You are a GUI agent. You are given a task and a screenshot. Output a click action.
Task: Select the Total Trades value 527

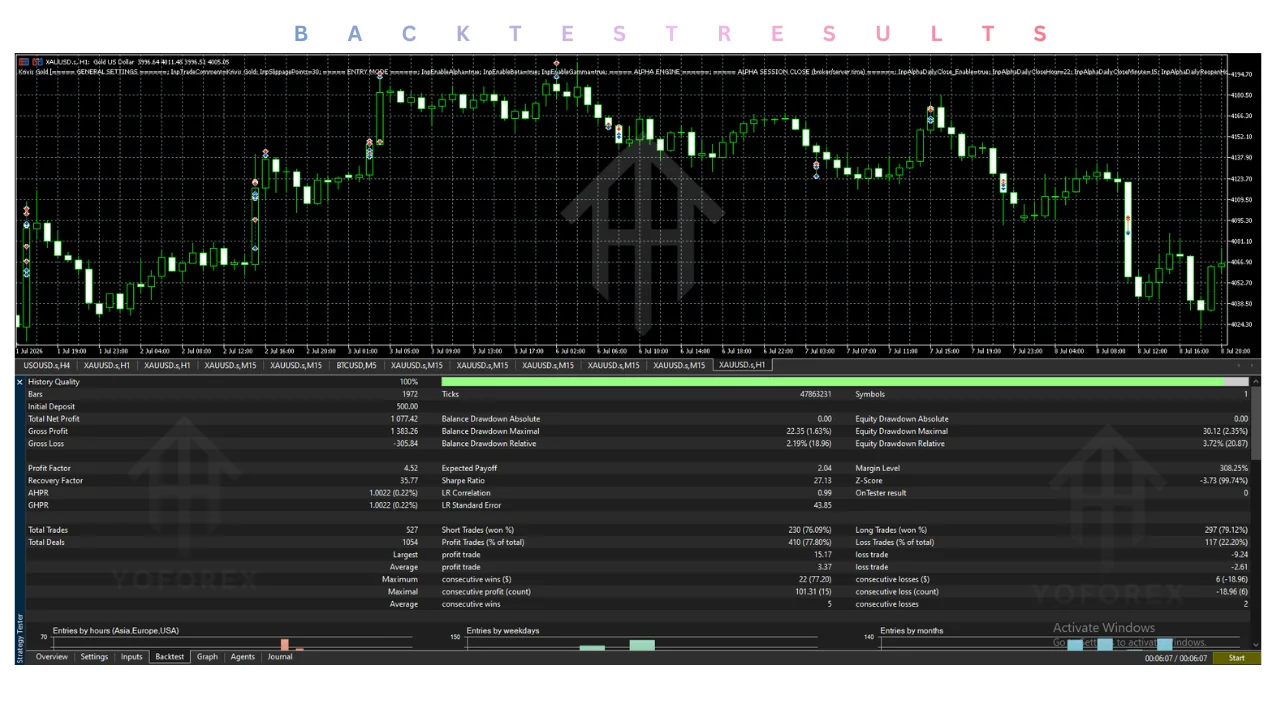411,530
